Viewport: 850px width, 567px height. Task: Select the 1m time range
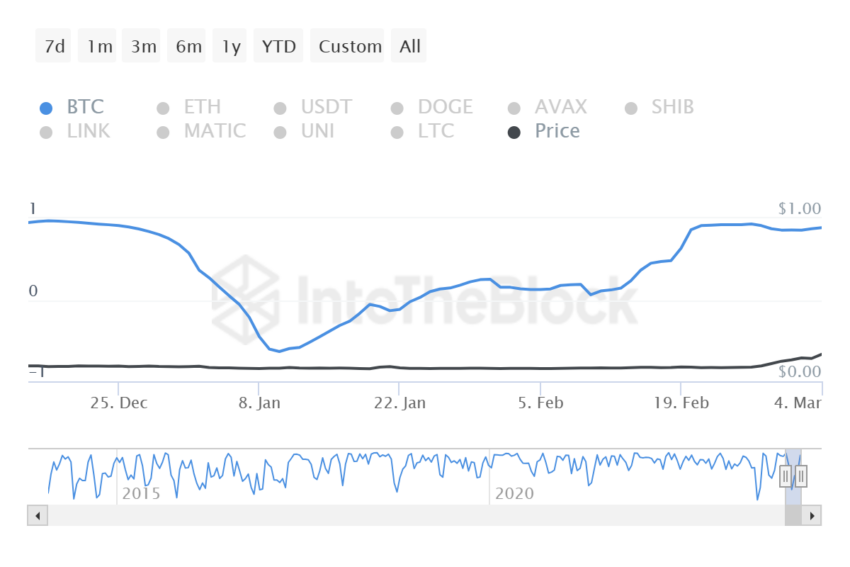[x=97, y=46]
